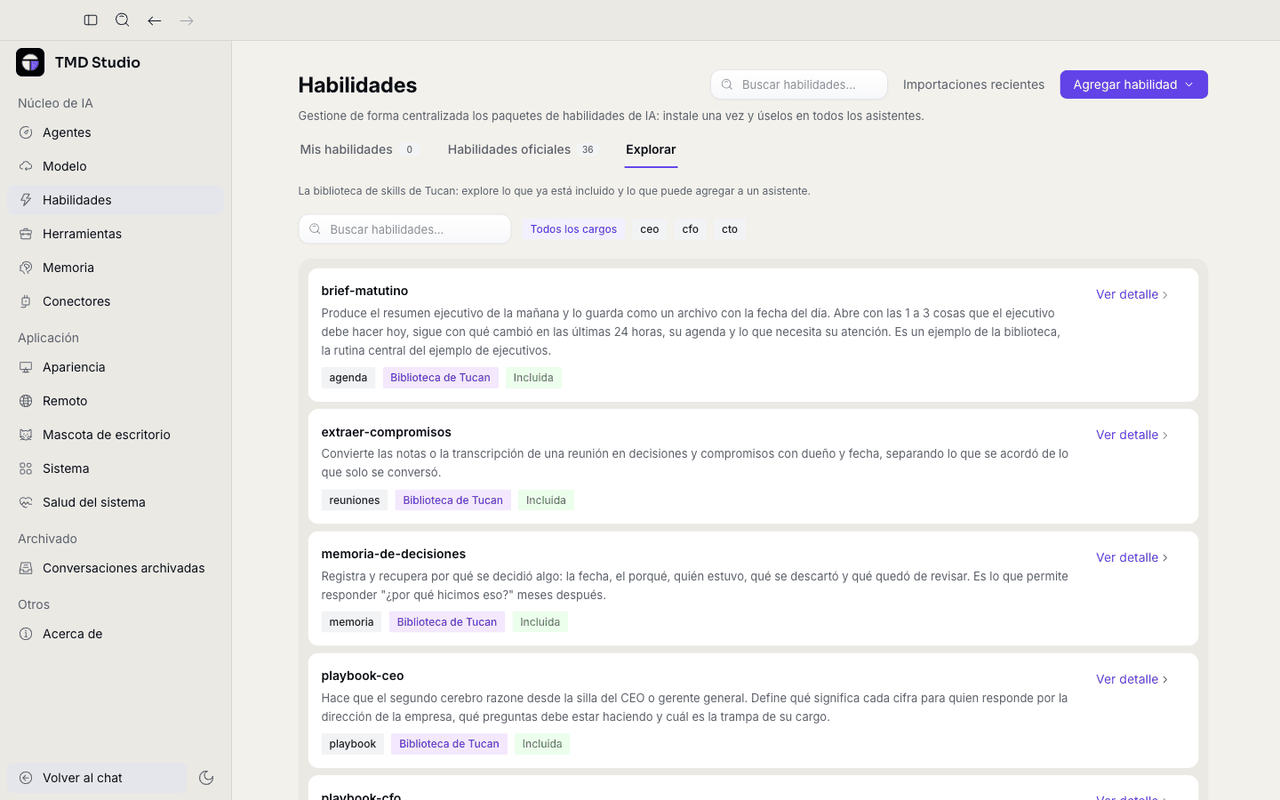View detail of extraer-compromisos
Viewport: 1280px width, 800px height.
(x=1132, y=435)
